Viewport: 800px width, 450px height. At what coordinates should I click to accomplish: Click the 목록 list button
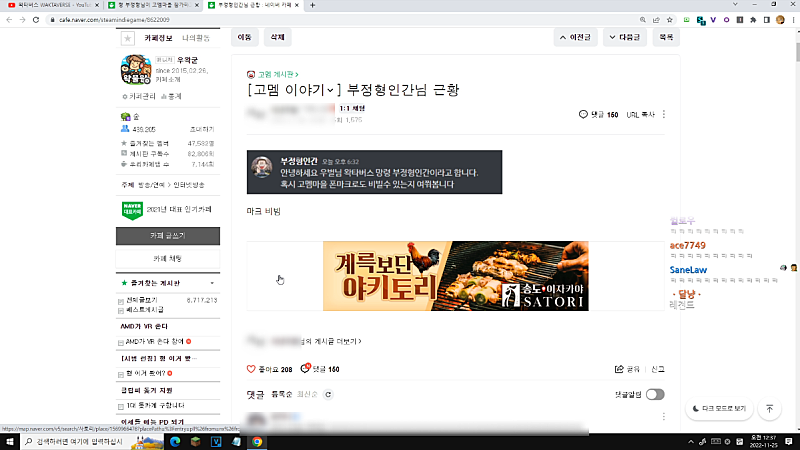pyautogui.click(x=666, y=37)
